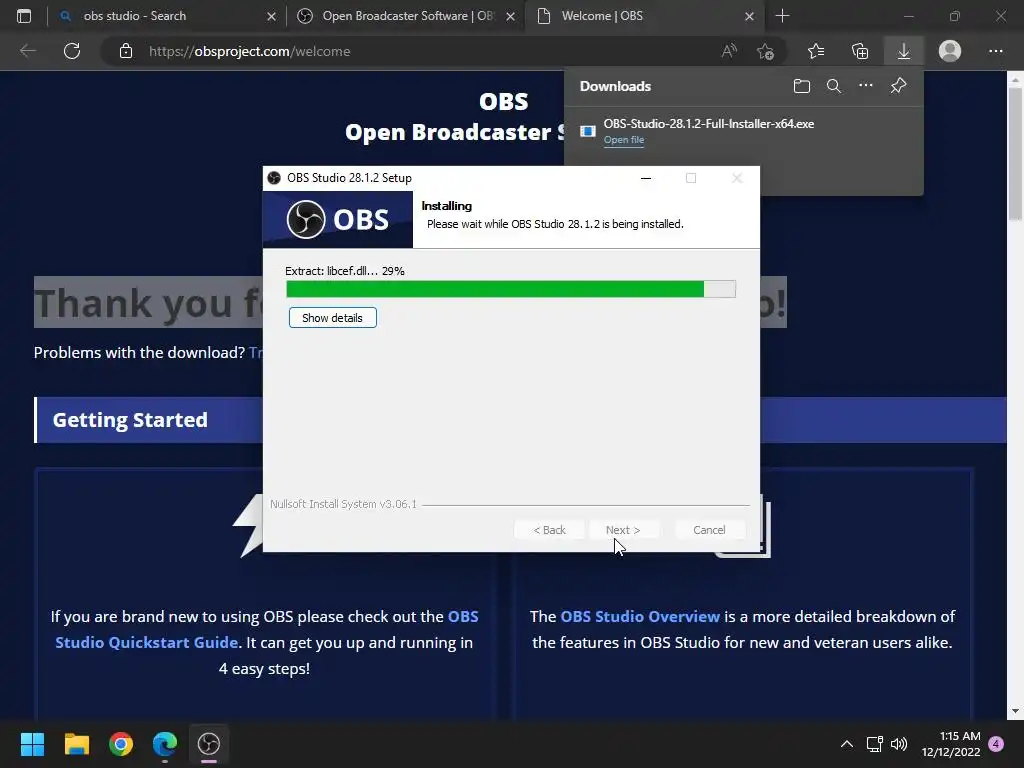This screenshot has width=1024, height=768.
Task: Click the scrollbar down arrow
Action: (1015, 711)
